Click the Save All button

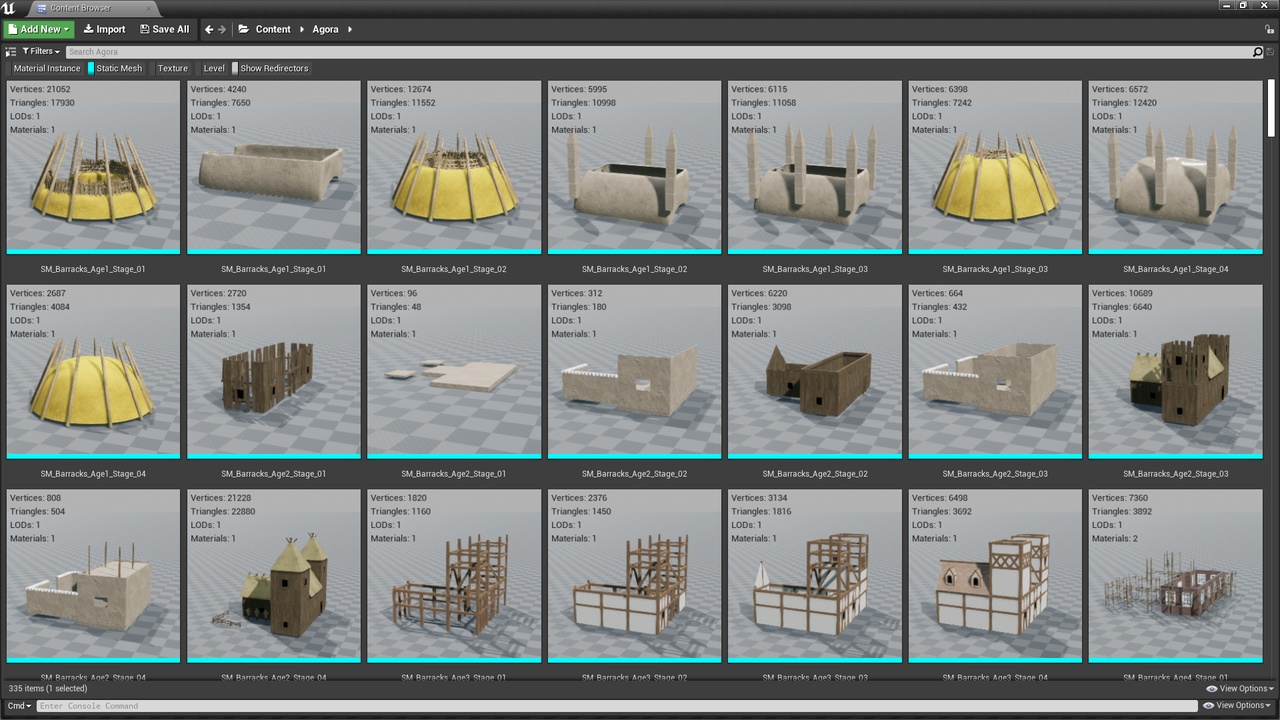coord(164,30)
